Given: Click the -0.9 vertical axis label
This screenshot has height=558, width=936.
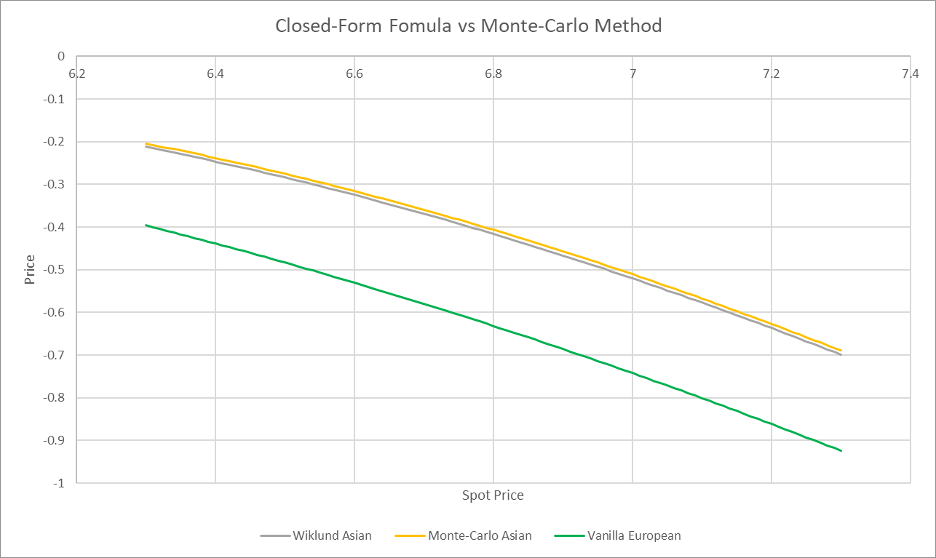Looking at the screenshot, I should (x=54, y=440).
